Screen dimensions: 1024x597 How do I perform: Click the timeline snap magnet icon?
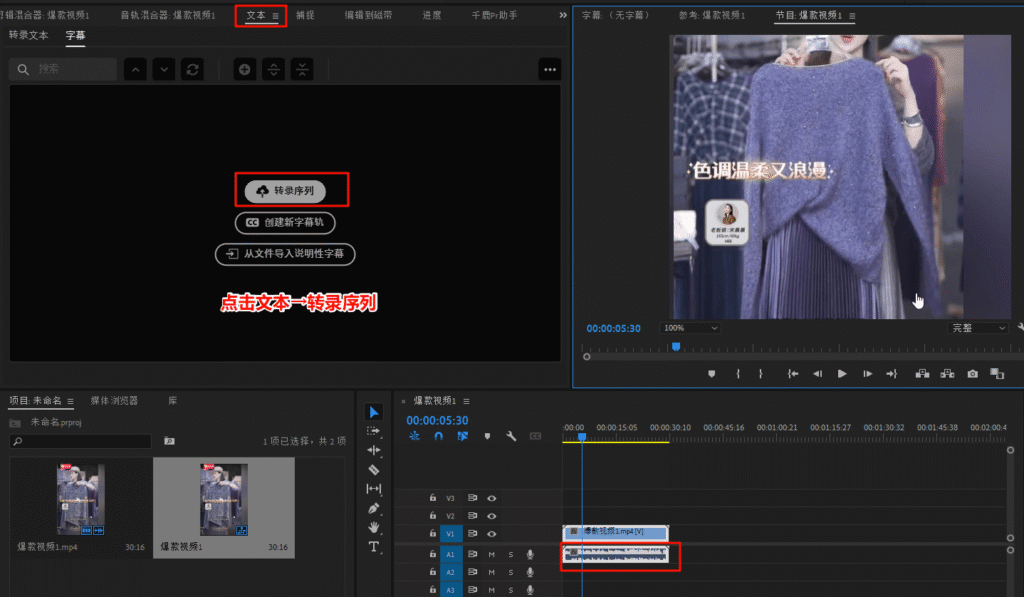(x=438, y=436)
